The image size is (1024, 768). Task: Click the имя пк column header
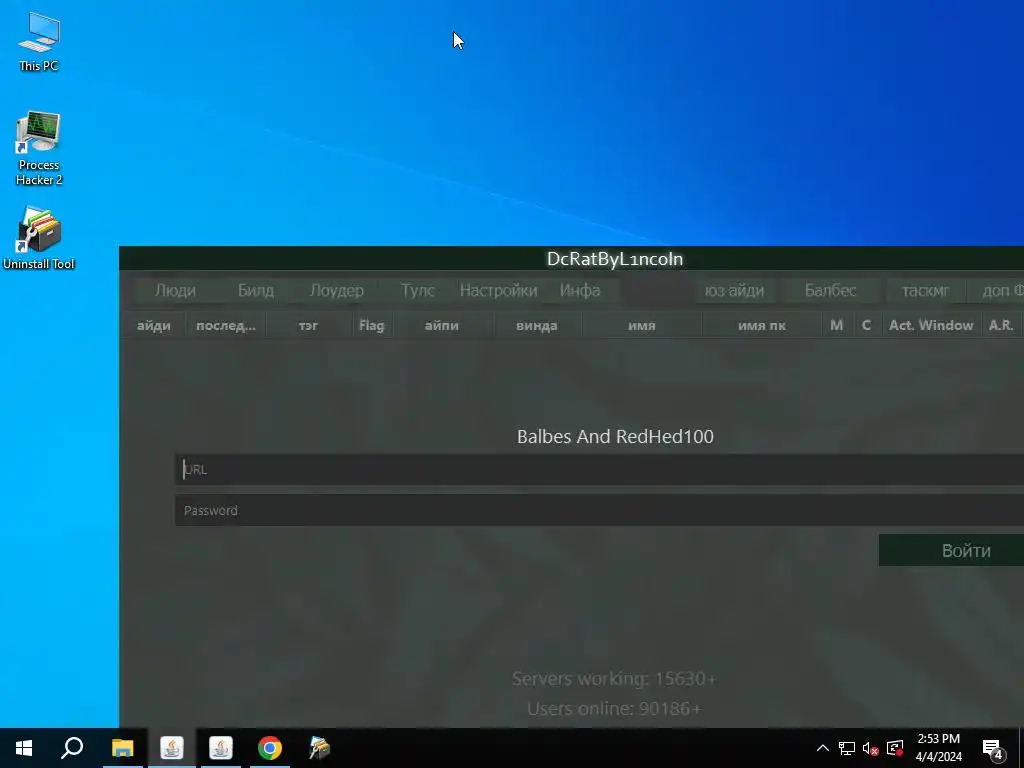click(761, 325)
